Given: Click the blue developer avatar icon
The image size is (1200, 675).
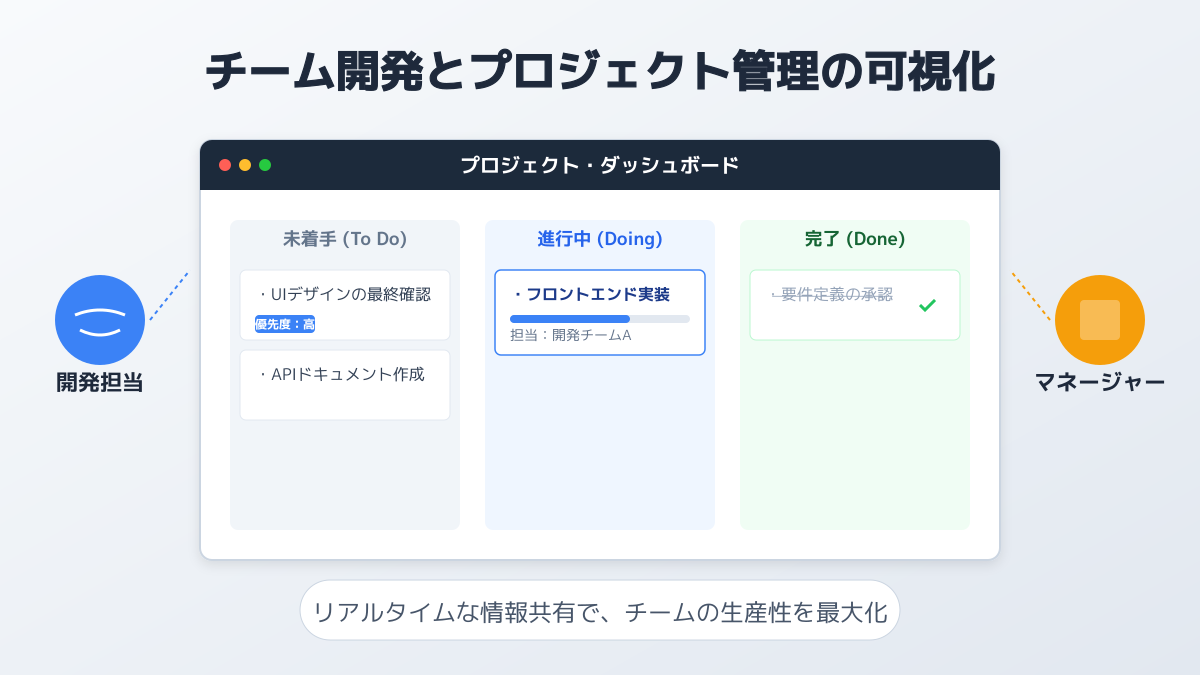Looking at the screenshot, I should [x=100, y=320].
